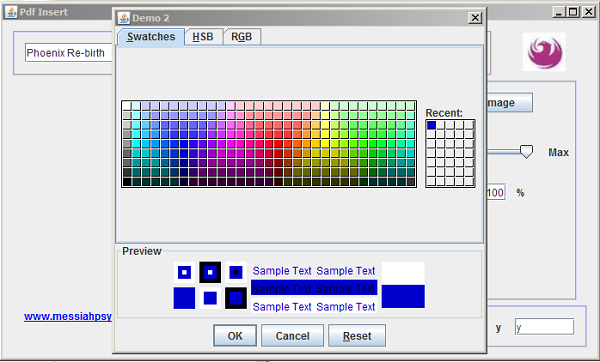The image size is (600, 362).
Task: Focus the y coordinate input field
Action: point(544,327)
